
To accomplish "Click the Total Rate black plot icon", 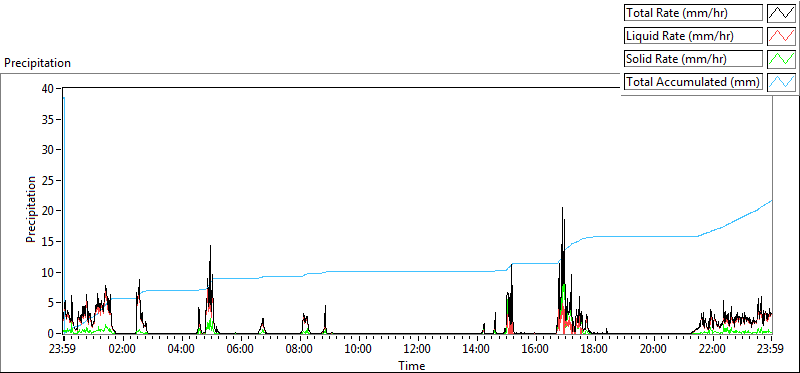I will [781, 13].
